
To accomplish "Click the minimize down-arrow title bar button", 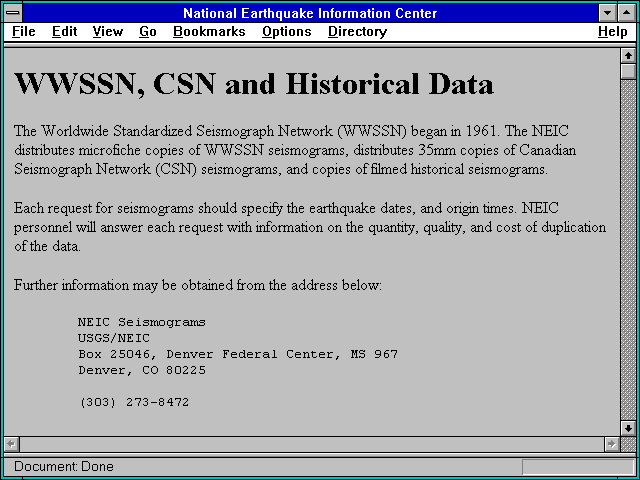I will pyautogui.click(x=608, y=13).
